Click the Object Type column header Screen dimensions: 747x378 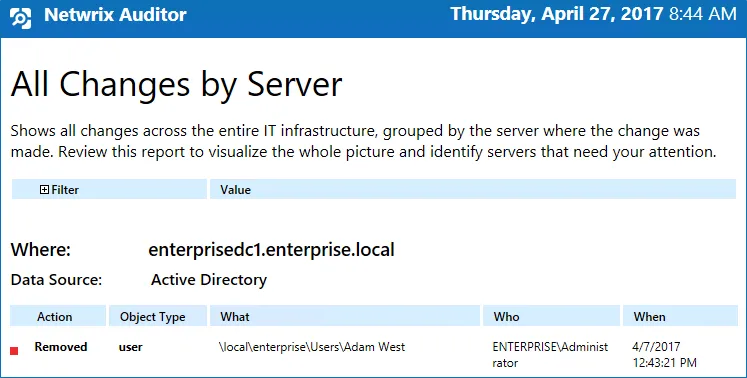(x=158, y=317)
